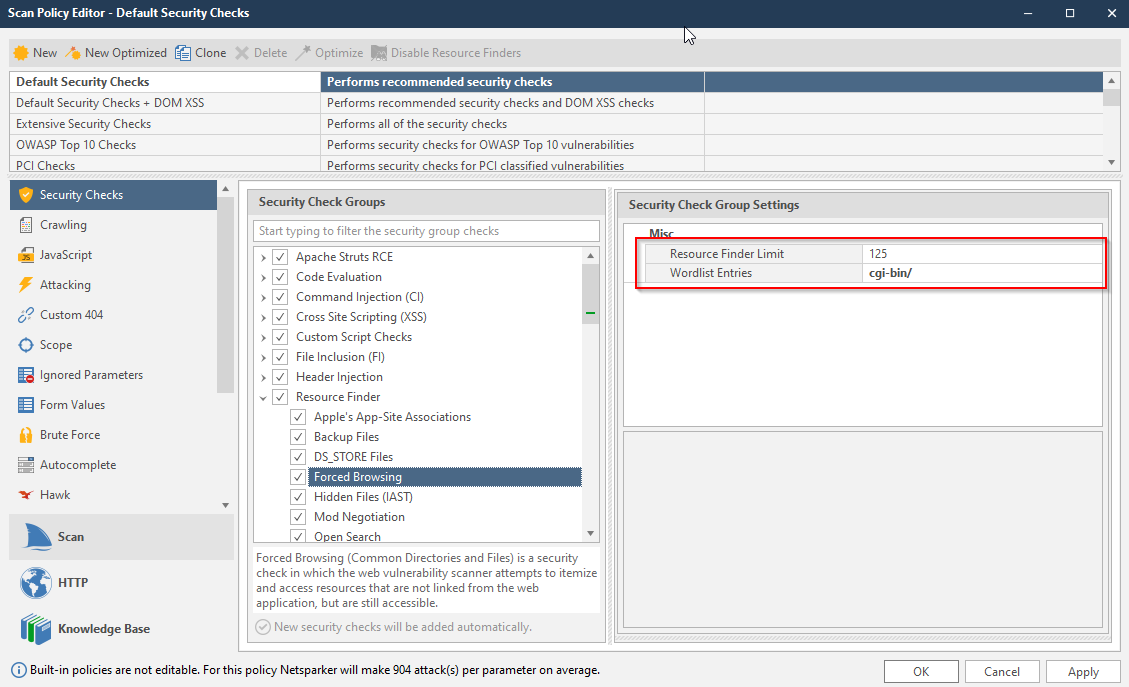Clone the current scan policy

coord(199,52)
